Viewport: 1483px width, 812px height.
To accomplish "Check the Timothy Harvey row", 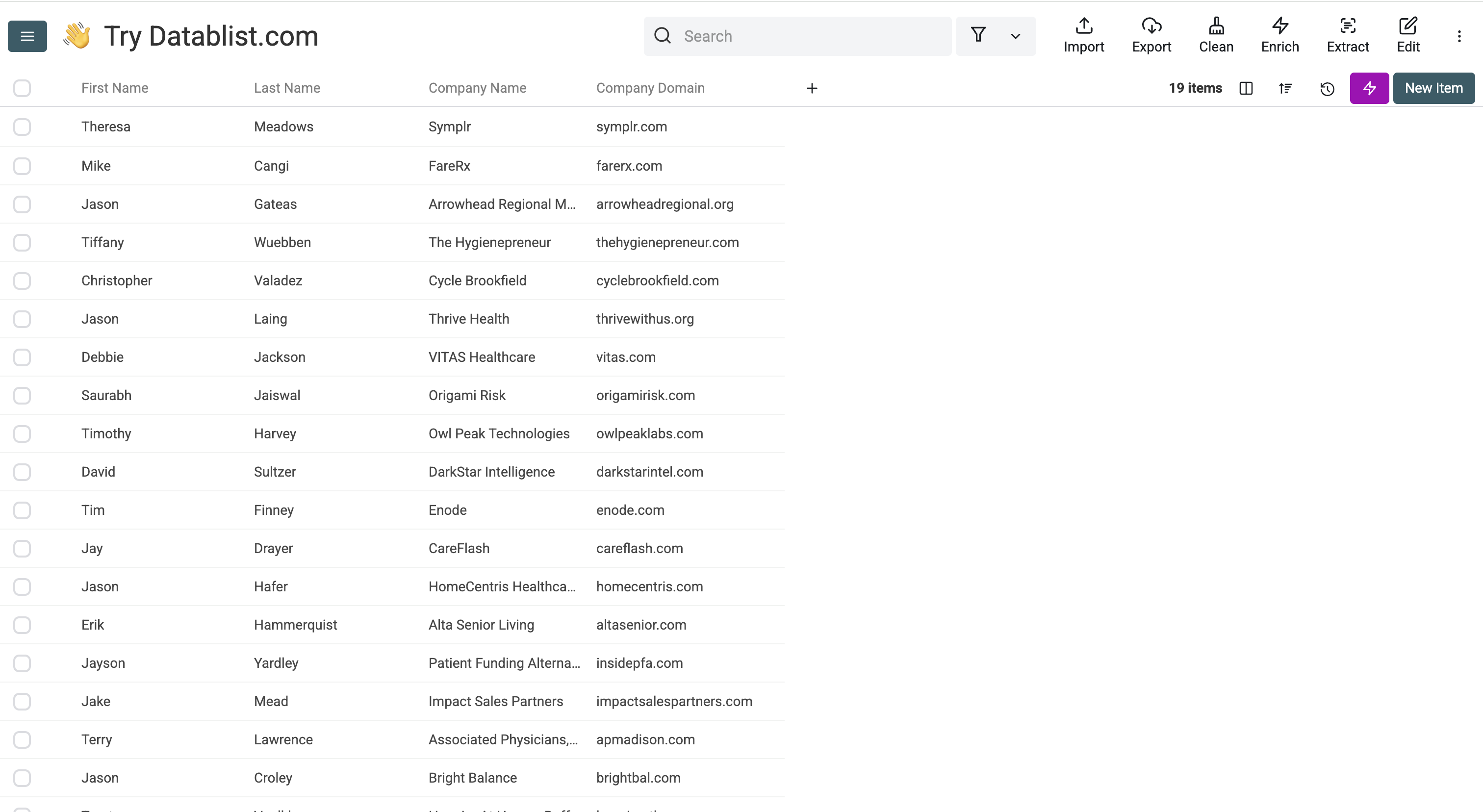I will click(22, 434).
